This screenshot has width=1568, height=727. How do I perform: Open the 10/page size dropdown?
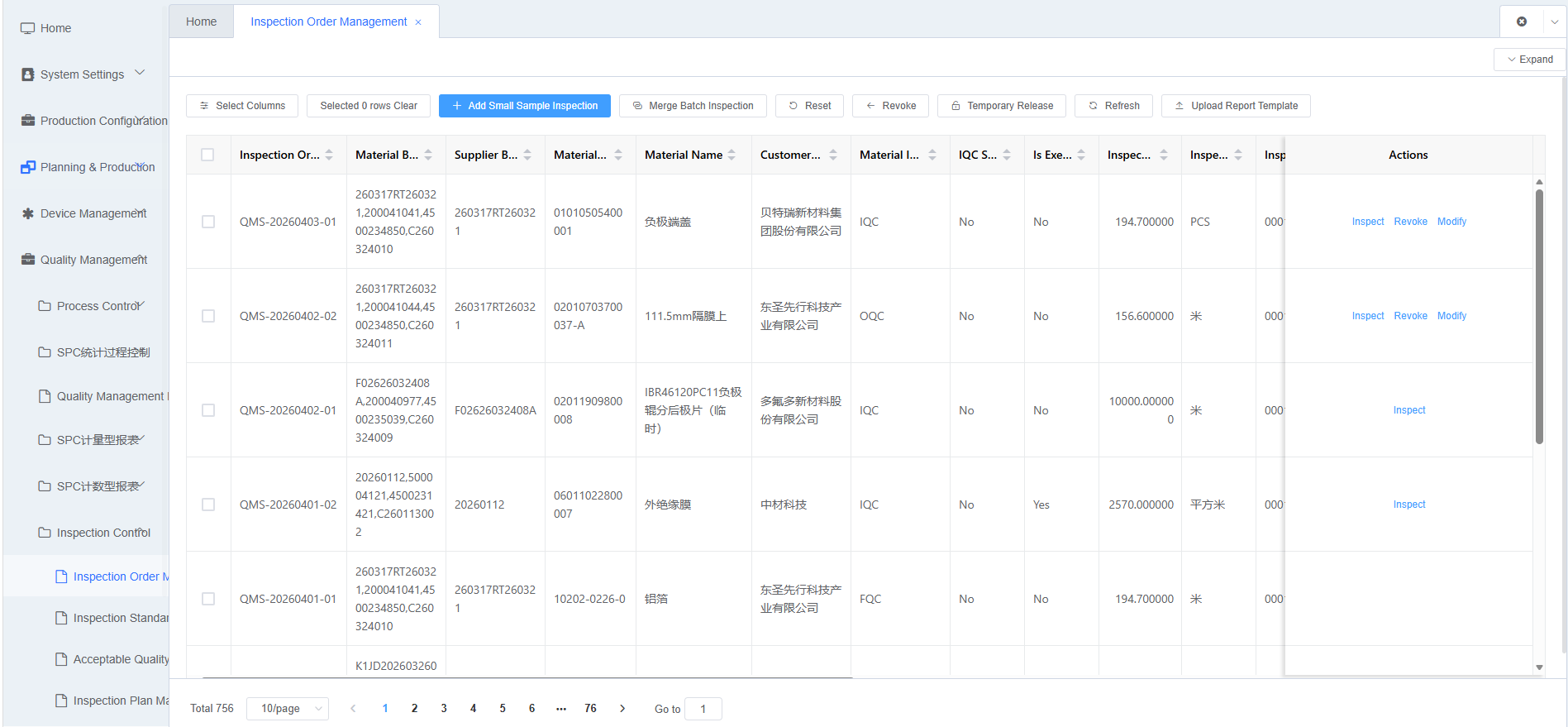point(288,709)
